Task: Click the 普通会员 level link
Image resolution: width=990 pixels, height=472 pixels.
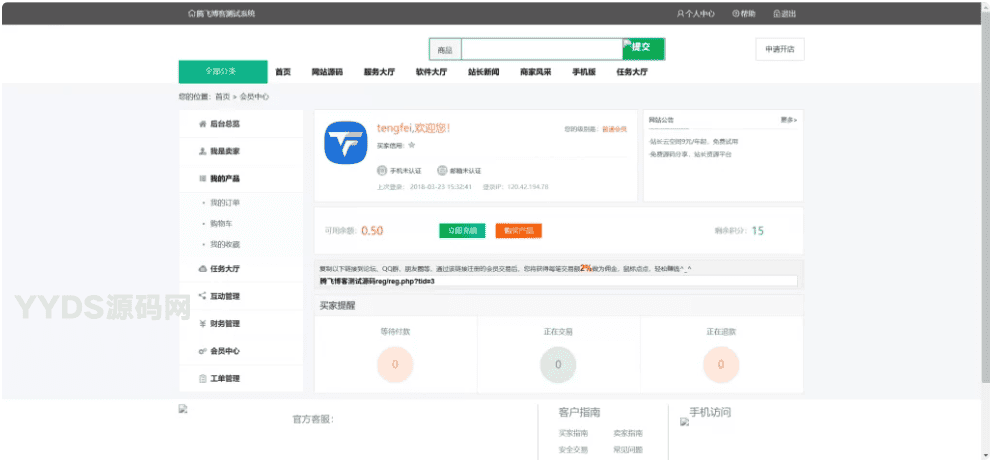Action: pyautogui.click(x=614, y=129)
